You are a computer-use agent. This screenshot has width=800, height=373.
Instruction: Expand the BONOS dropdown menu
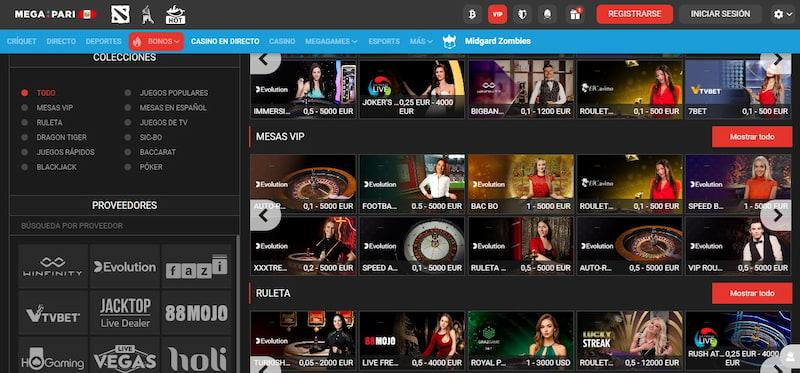coord(157,41)
